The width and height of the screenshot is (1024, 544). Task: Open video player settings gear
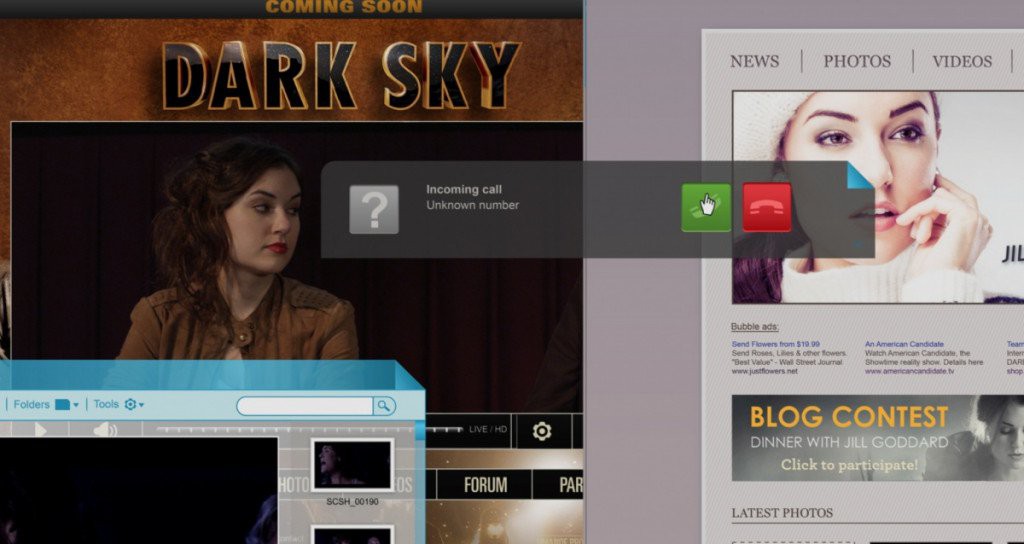click(x=542, y=431)
